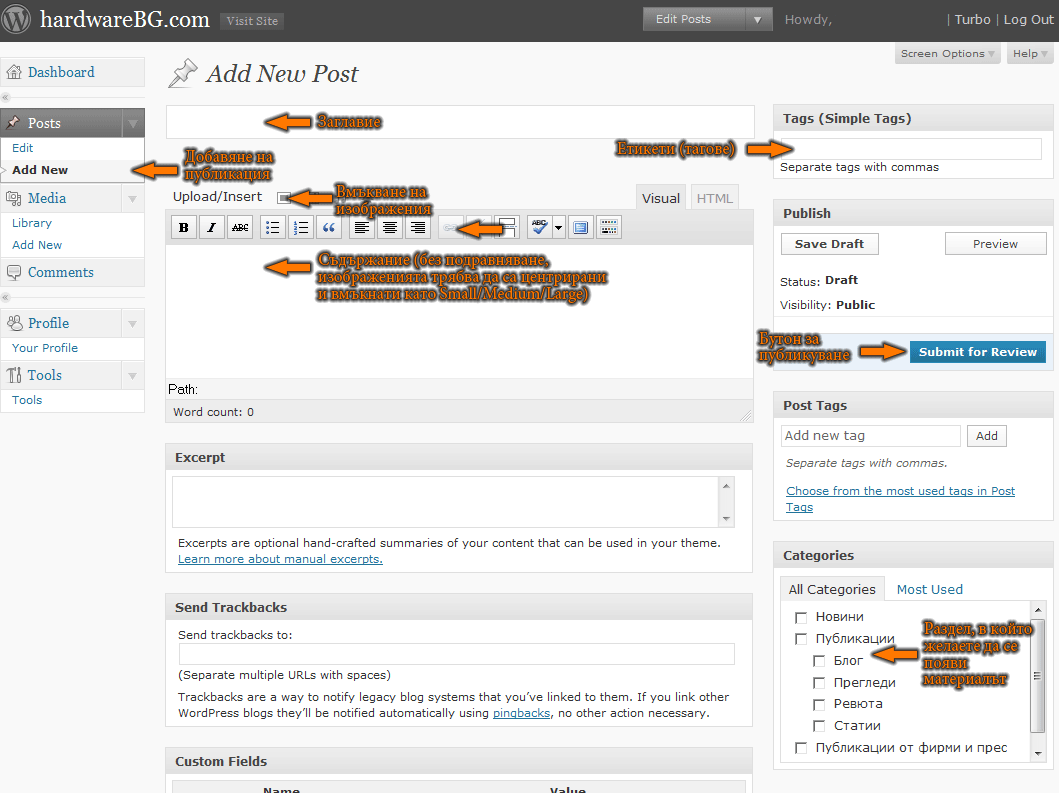
Task: Click scroll down arrow in Categories list
Action: point(1037,754)
